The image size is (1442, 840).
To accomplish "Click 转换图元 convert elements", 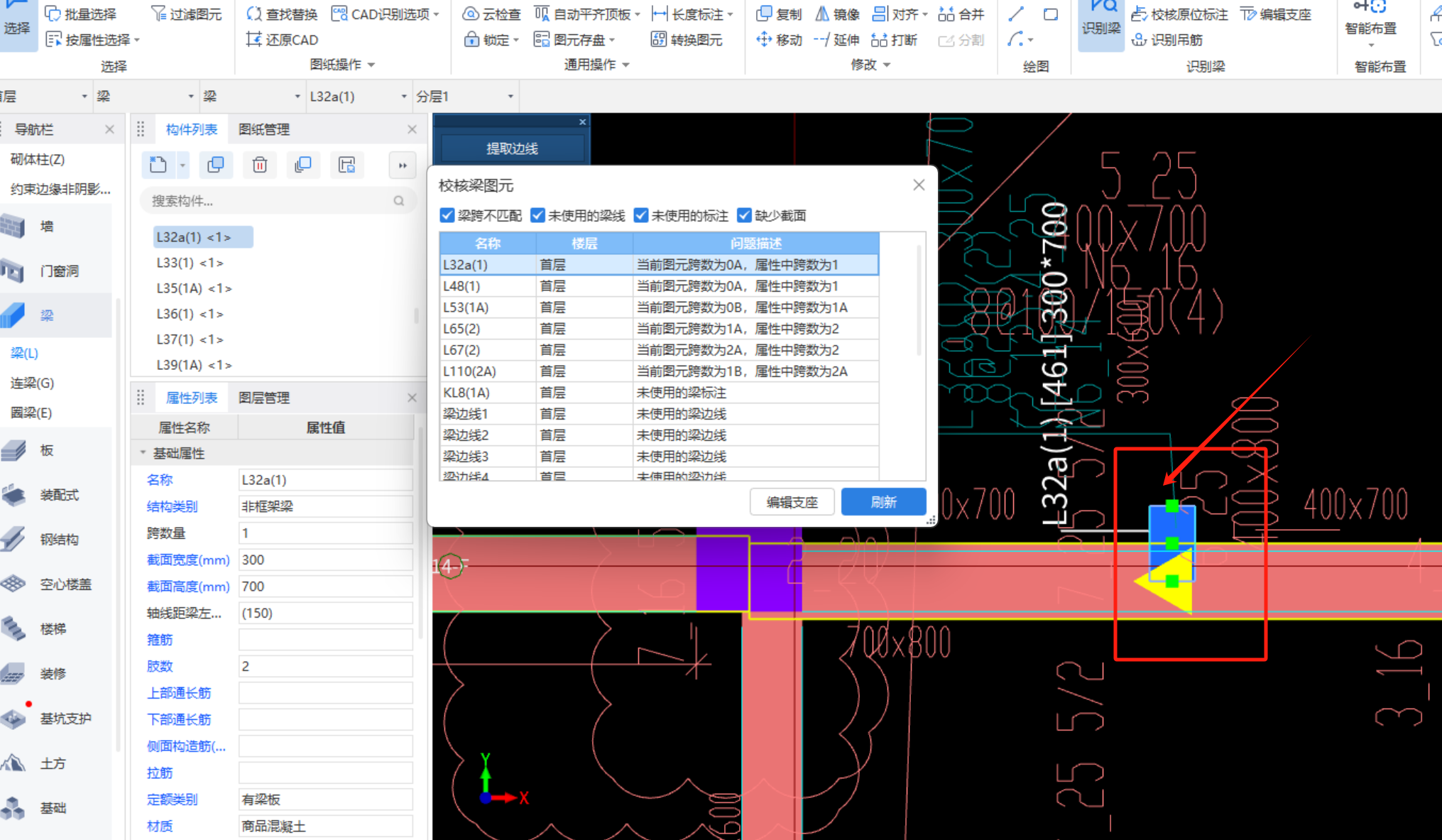I will point(687,40).
